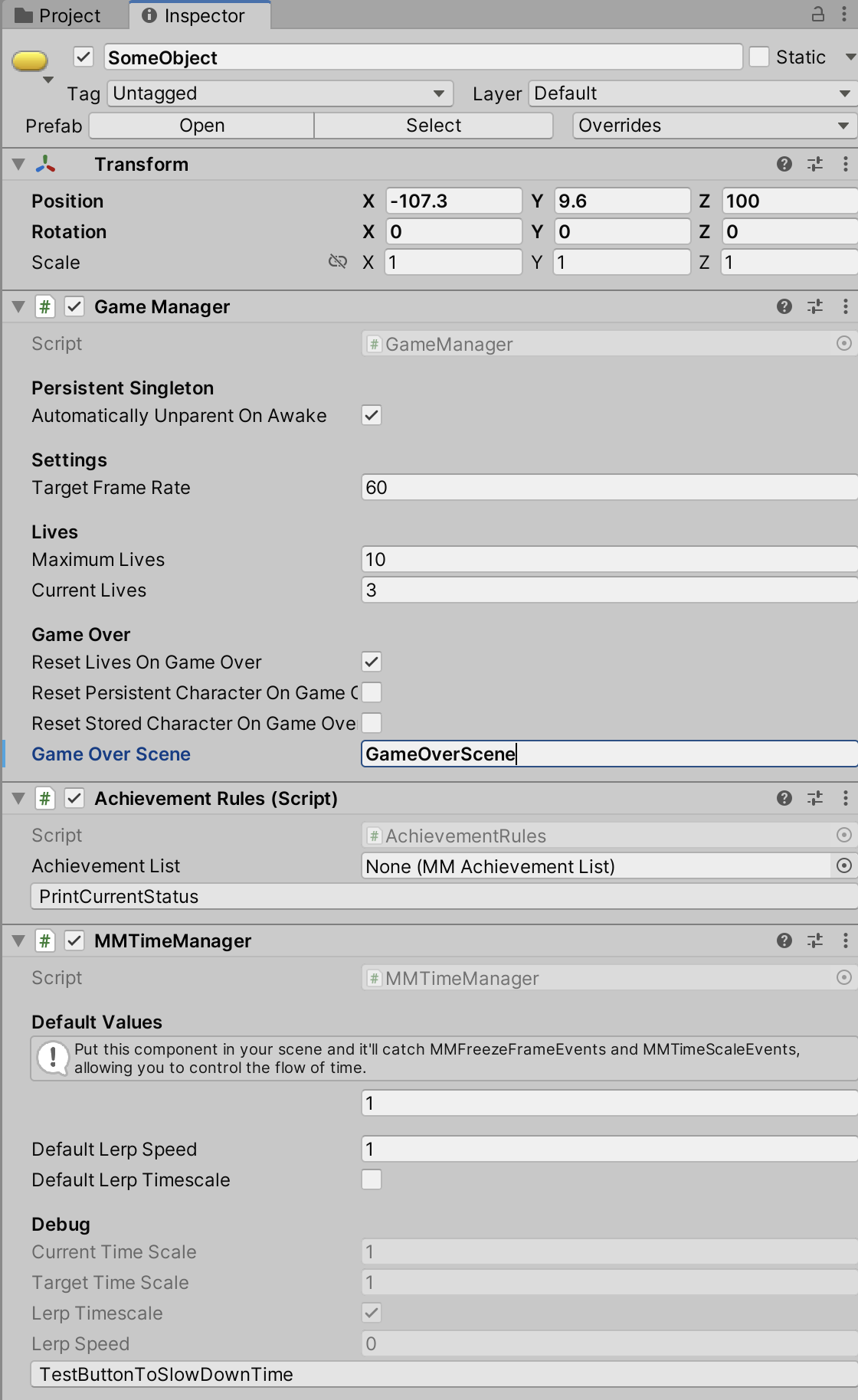Open the object icon dropdown arrow

tap(48, 80)
